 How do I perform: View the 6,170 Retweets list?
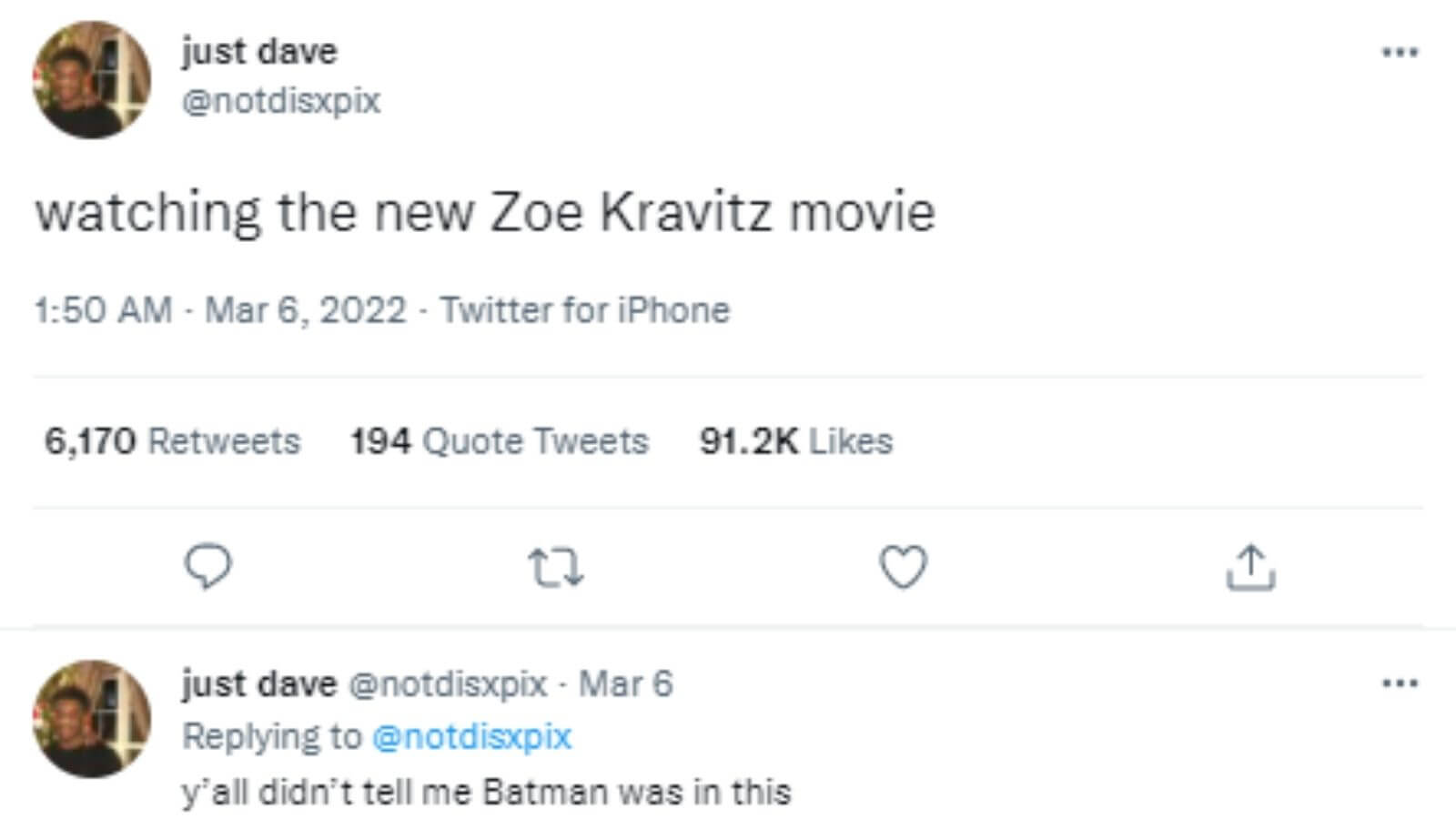pos(172,441)
